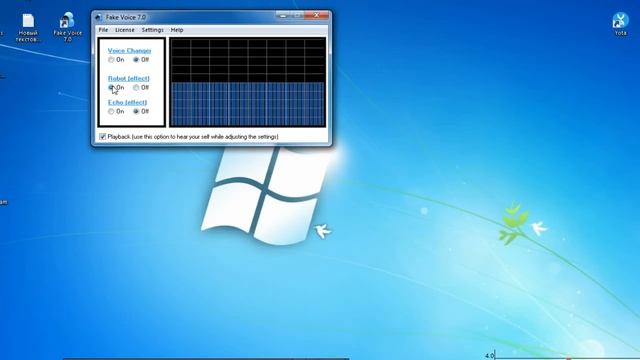
Task: Click the Fake Voice title bar app icon
Action: click(x=98, y=18)
